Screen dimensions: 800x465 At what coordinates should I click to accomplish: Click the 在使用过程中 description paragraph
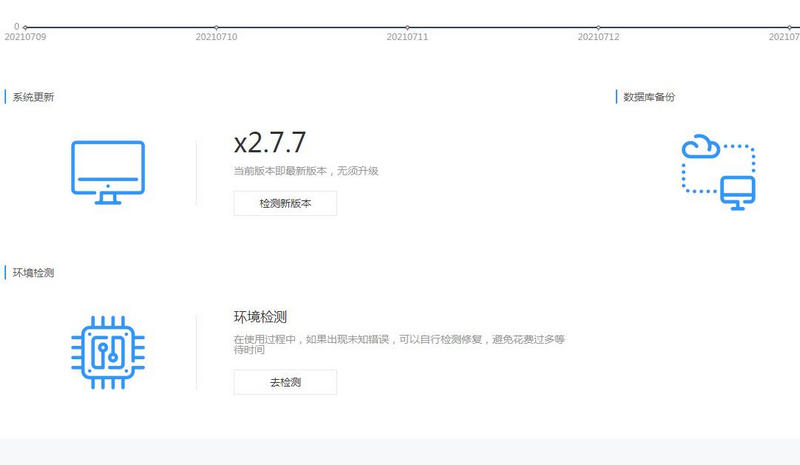click(399, 344)
